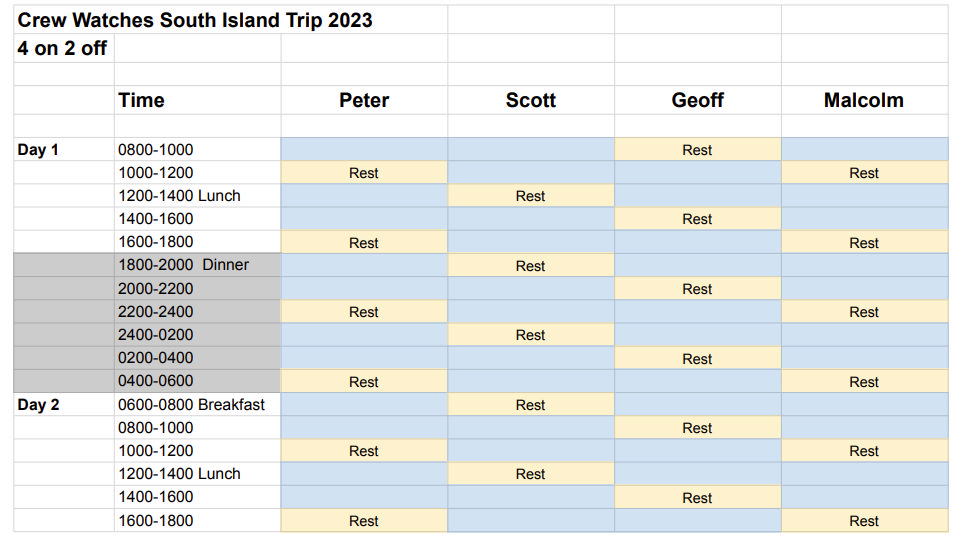Click the '4 on 2 off' cell
The width and height of the screenshot is (956, 543).
(x=62, y=48)
